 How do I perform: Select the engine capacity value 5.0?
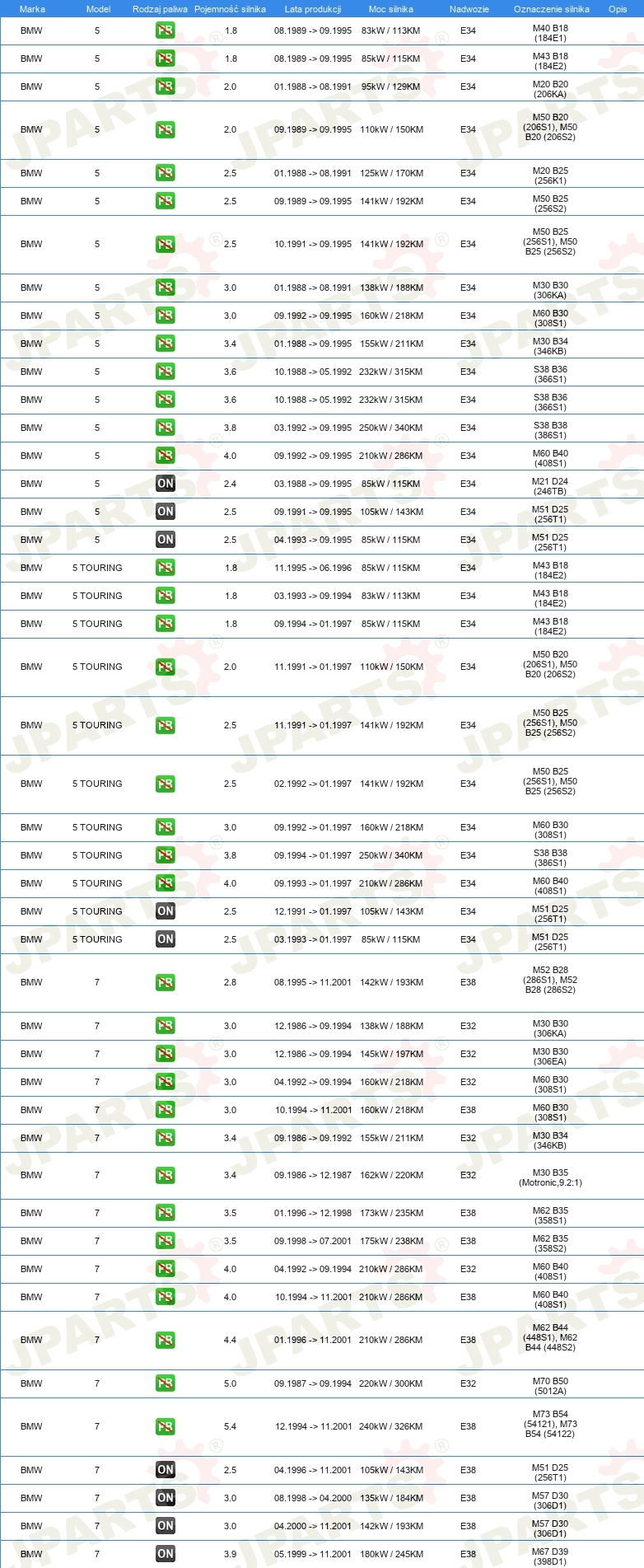[231, 1383]
